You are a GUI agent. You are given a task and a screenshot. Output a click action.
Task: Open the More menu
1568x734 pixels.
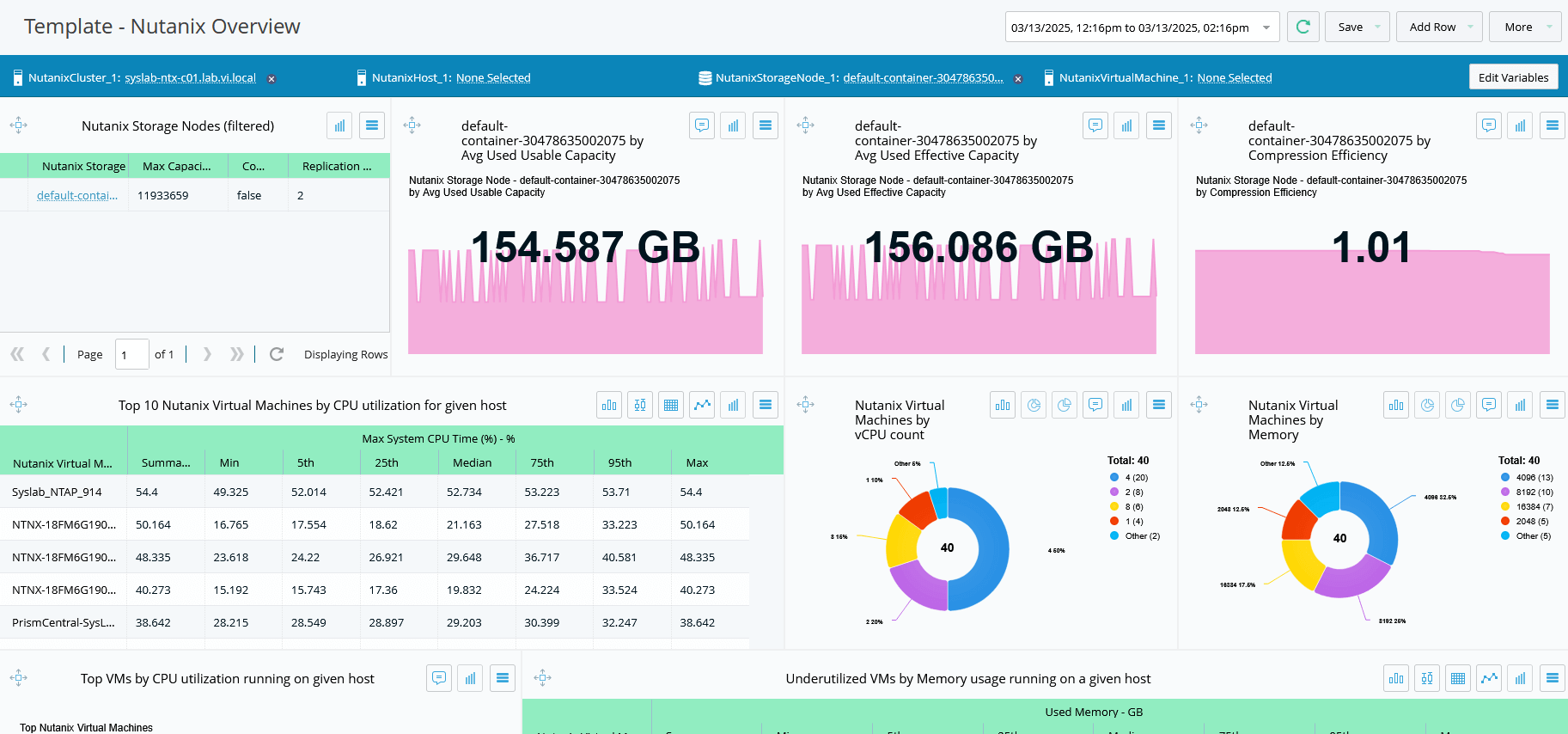point(1525,27)
